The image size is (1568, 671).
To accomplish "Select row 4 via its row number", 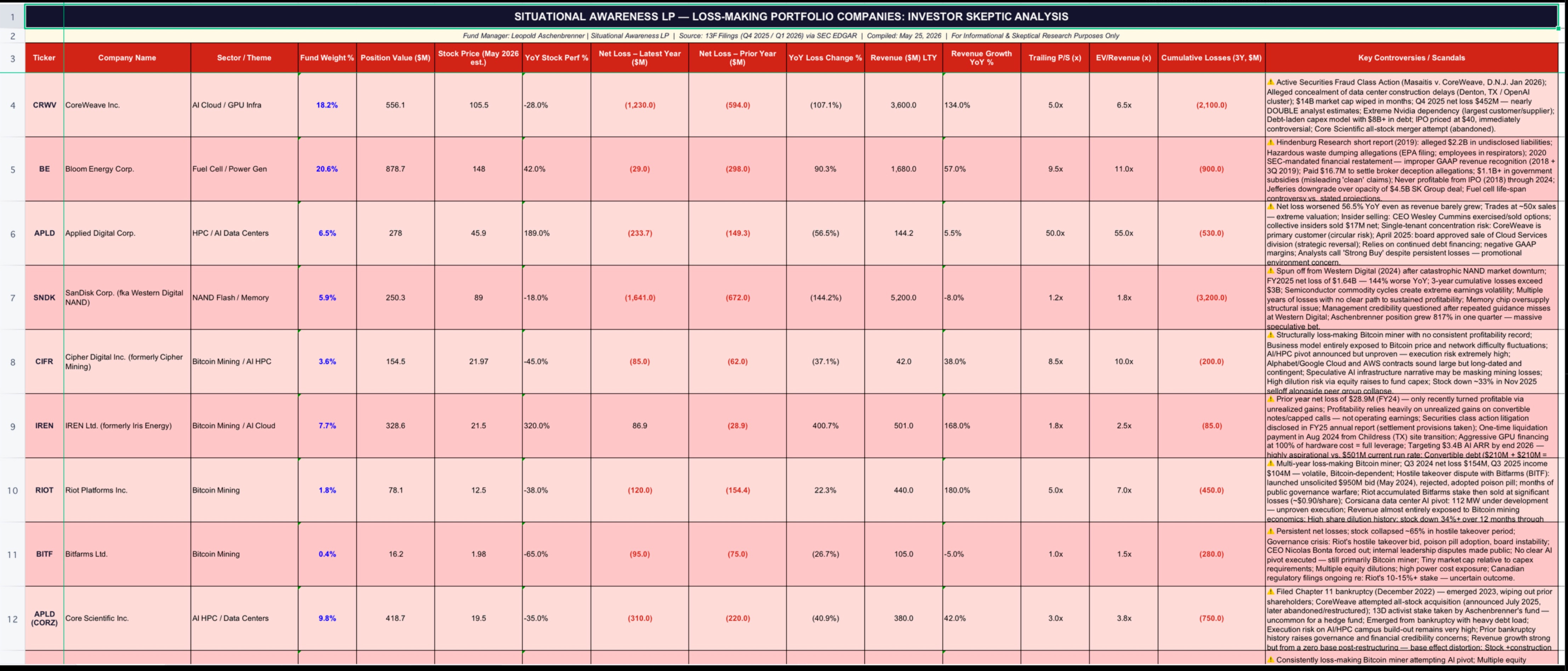I will (13, 105).
